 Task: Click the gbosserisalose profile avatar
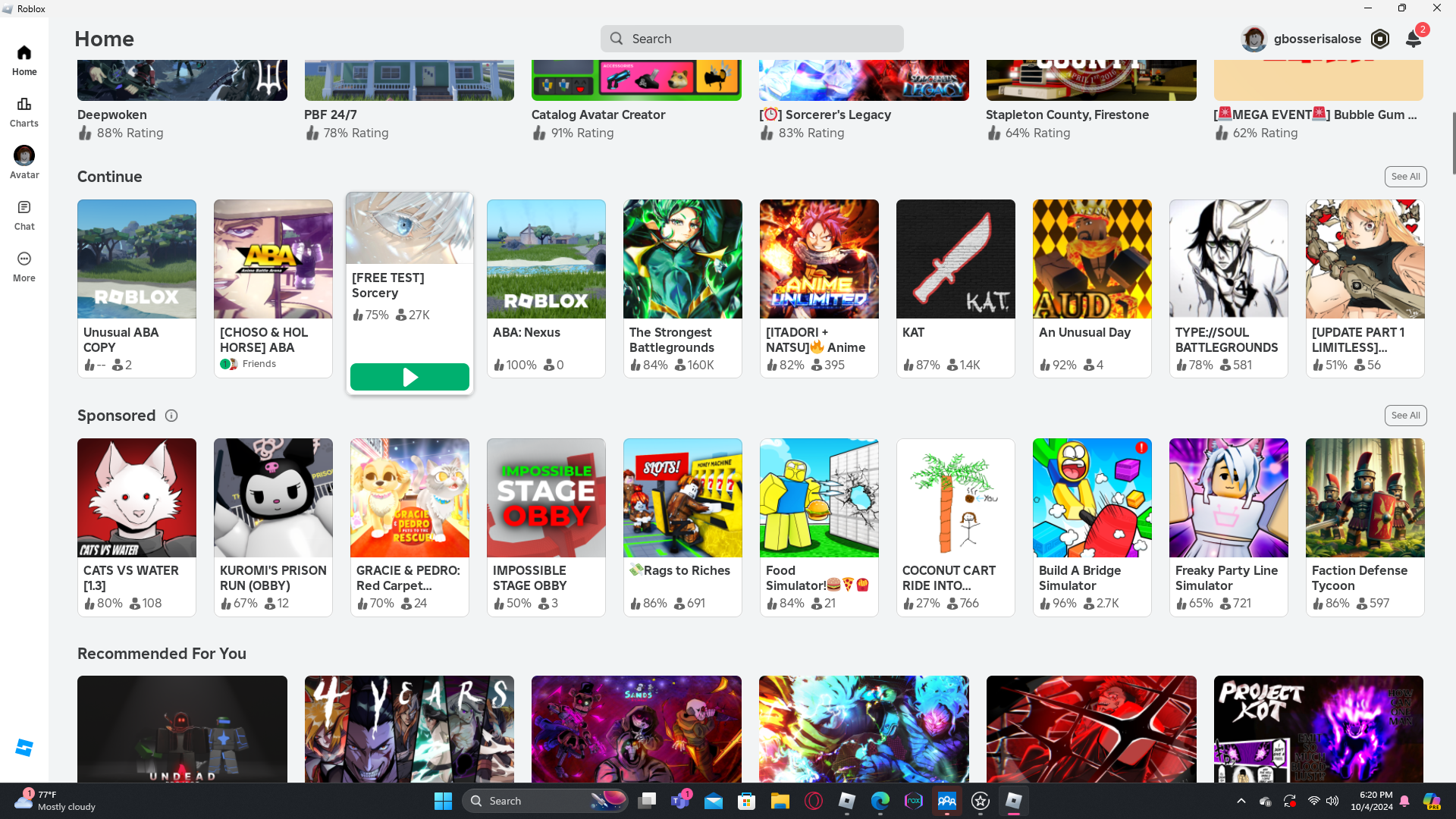pyautogui.click(x=1254, y=39)
